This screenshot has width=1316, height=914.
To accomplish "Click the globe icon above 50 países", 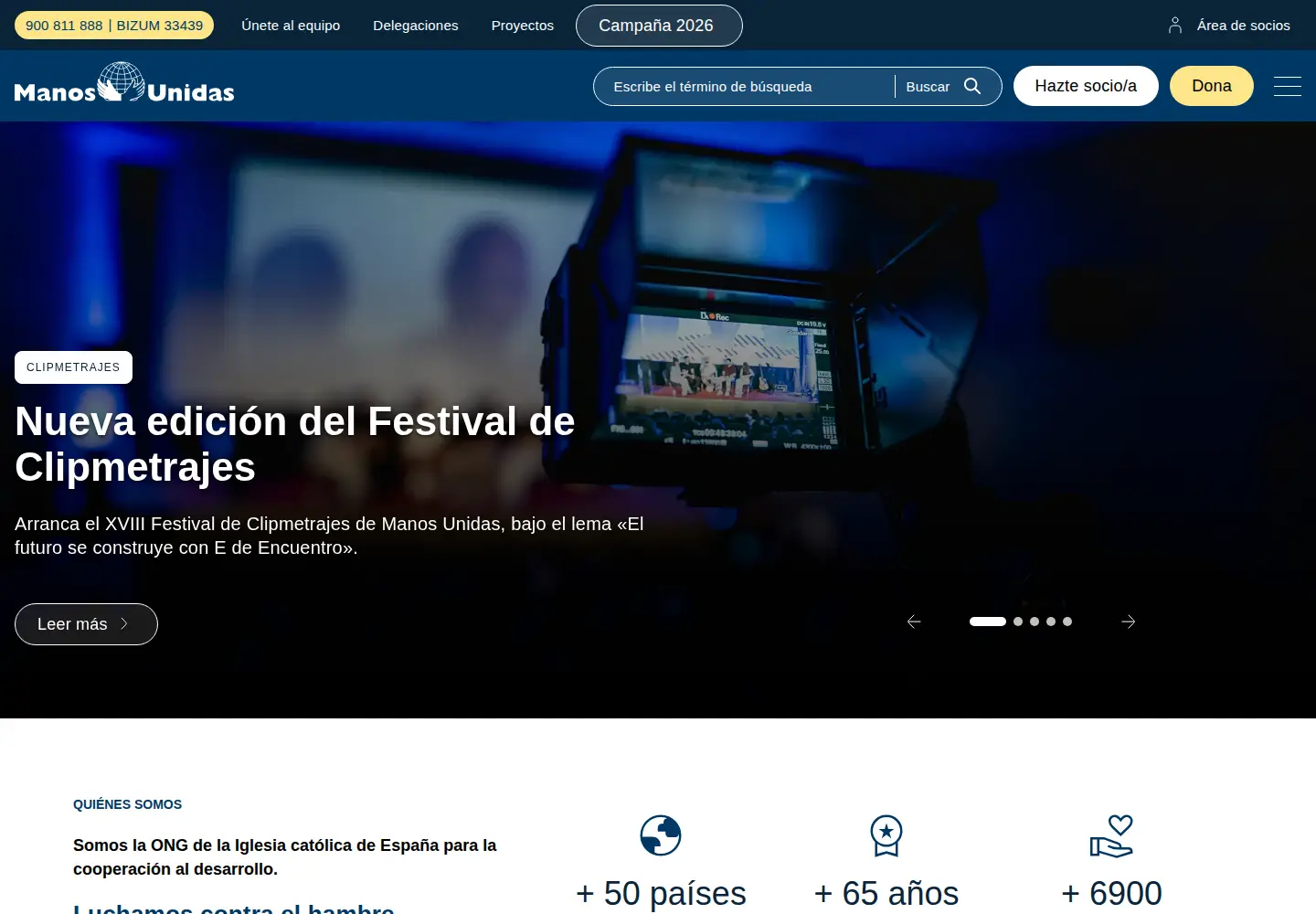I will 661,835.
